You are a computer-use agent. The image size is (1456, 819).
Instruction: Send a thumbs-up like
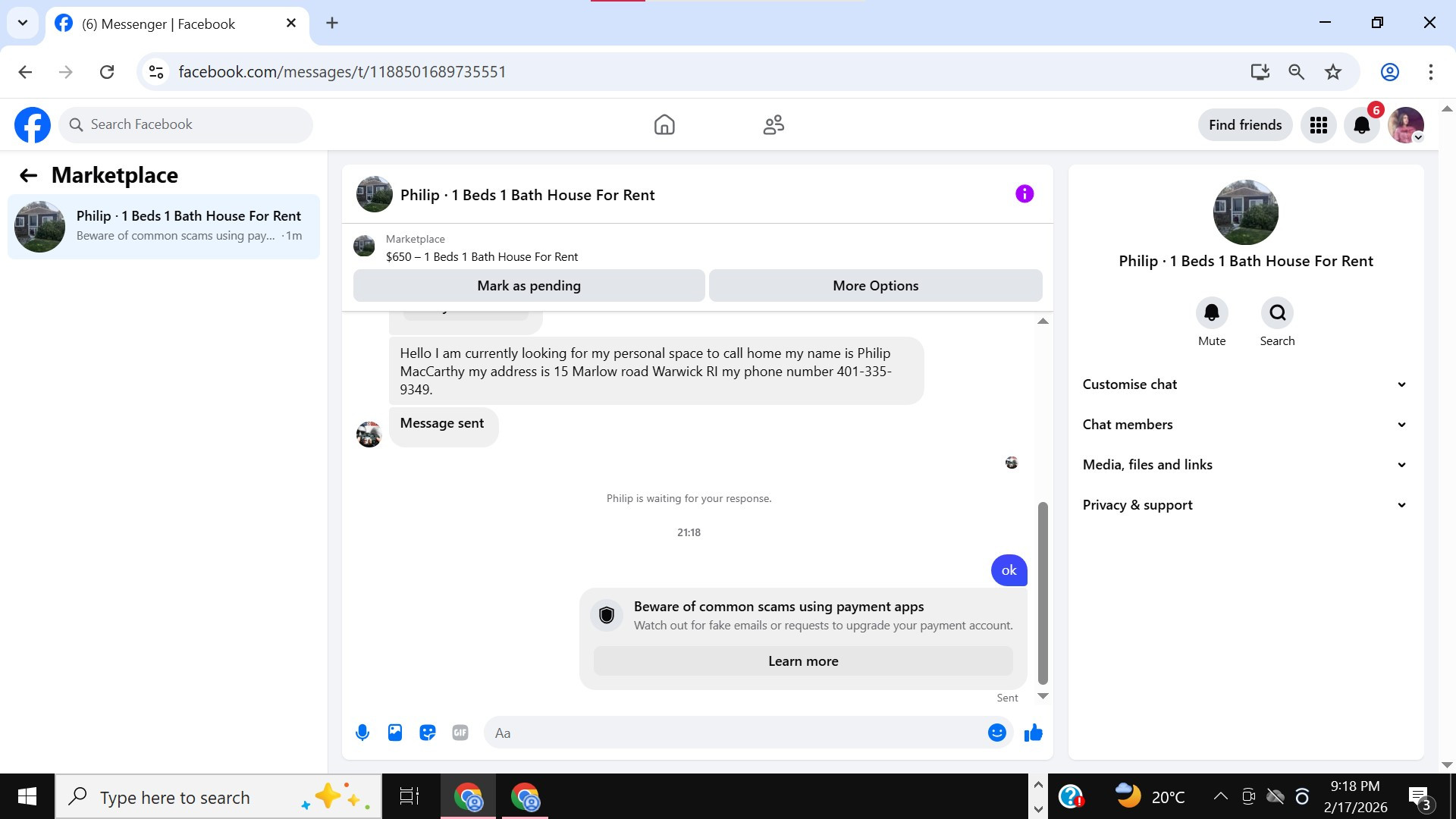pos(1033,733)
